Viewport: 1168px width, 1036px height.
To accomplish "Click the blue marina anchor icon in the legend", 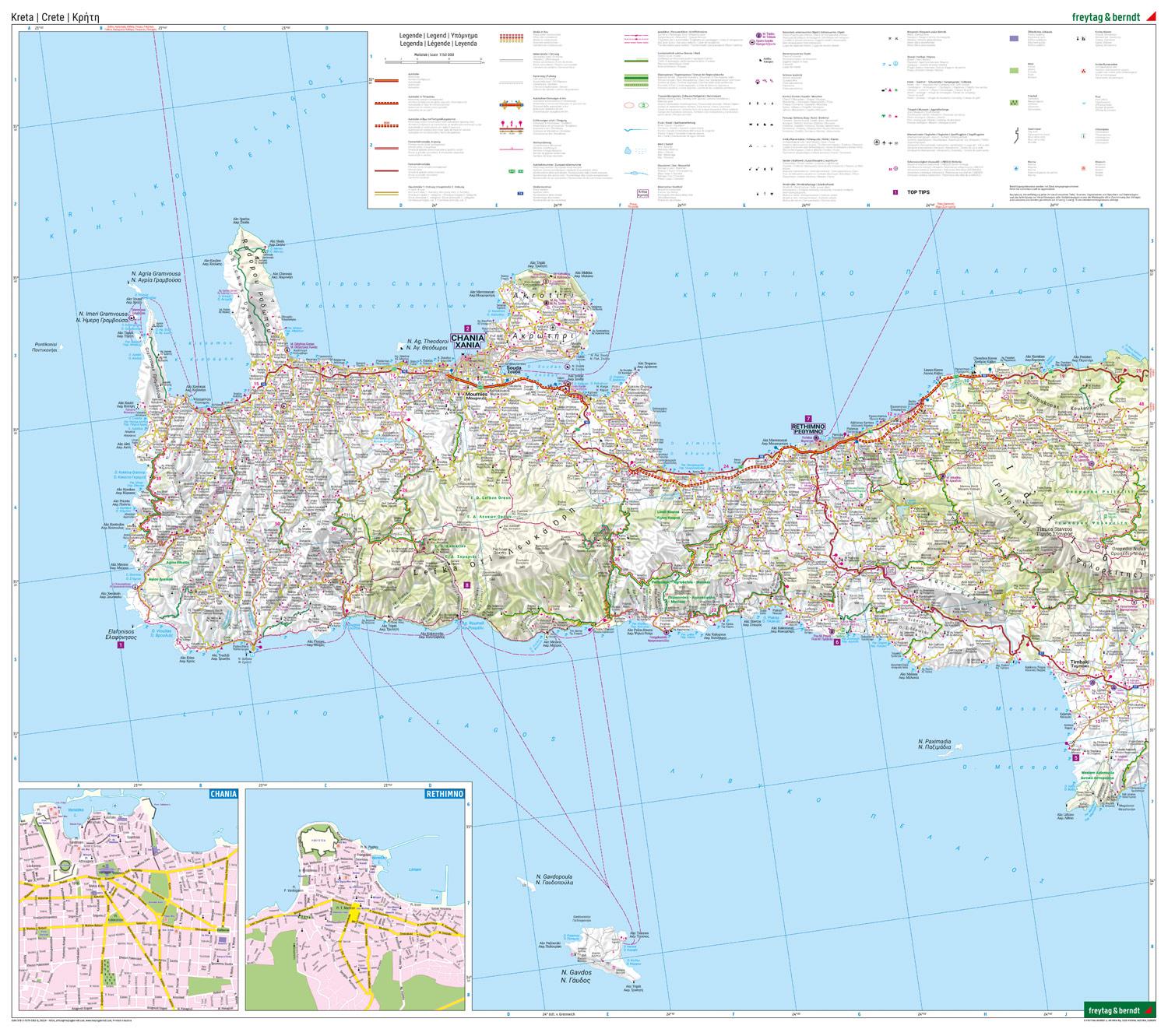I will [x=1016, y=169].
